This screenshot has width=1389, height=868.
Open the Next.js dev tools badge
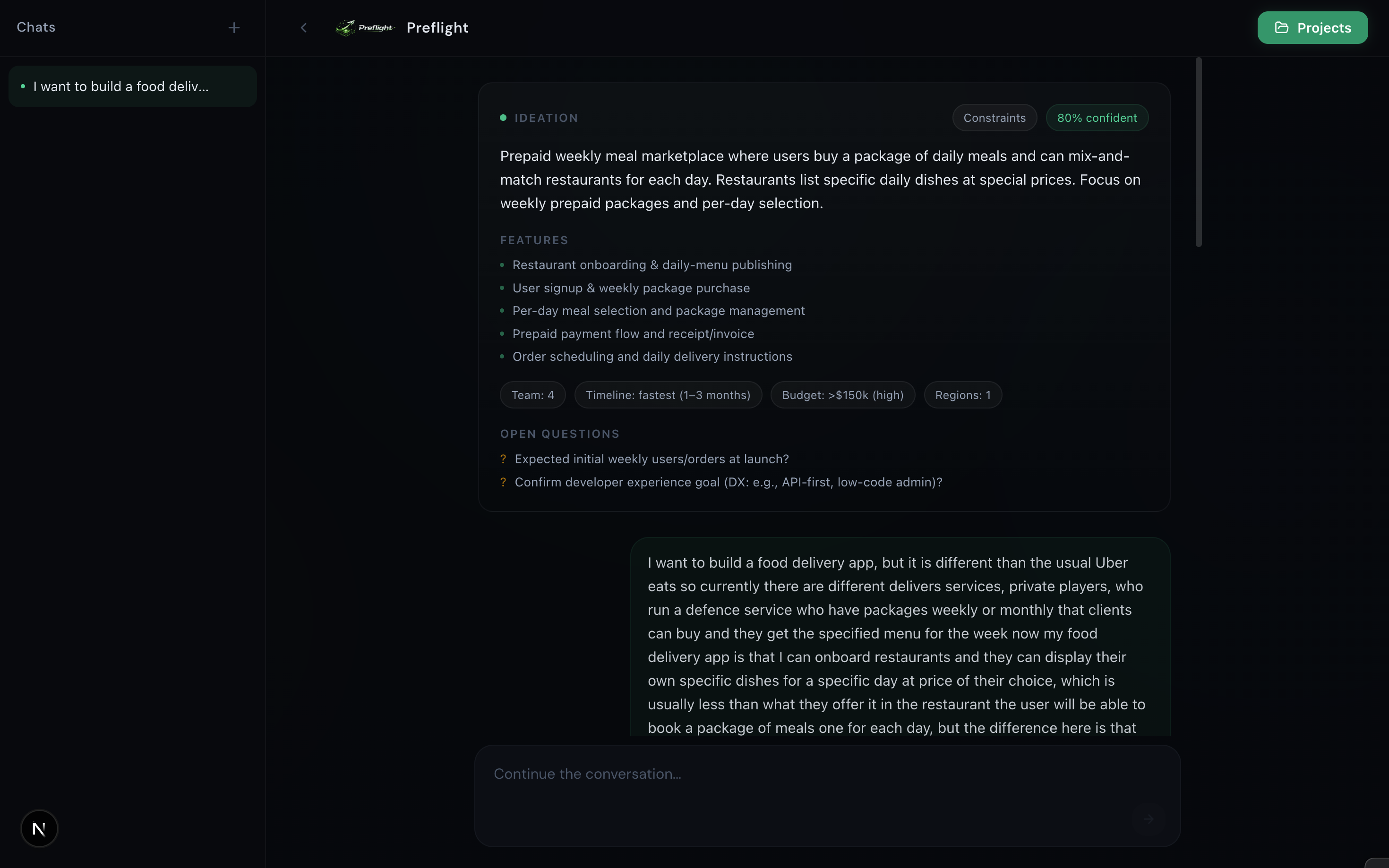pyautogui.click(x=39, y=828)
